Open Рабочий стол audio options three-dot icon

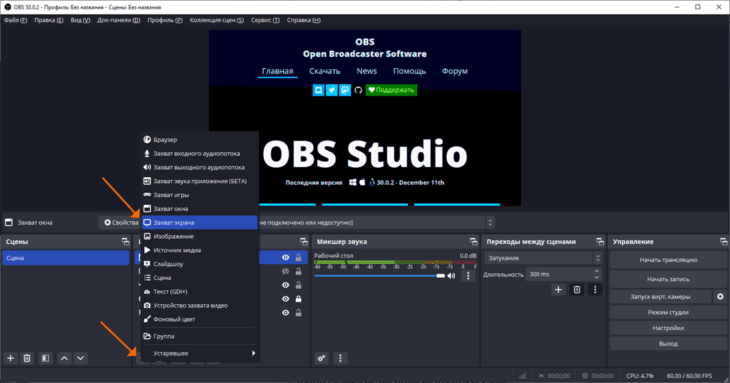pyautogui.click(x=468, y=276)
